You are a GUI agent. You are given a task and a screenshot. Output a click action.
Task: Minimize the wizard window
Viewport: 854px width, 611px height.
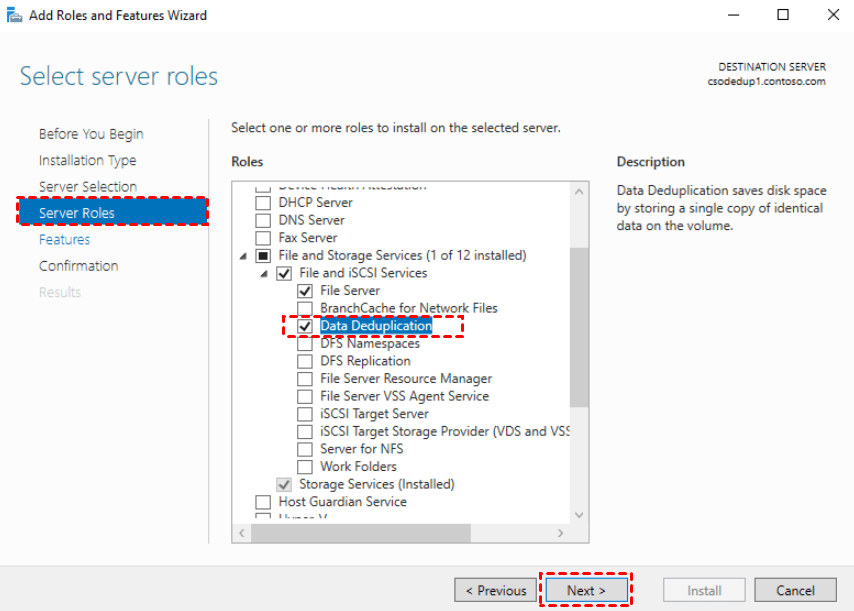734,15
